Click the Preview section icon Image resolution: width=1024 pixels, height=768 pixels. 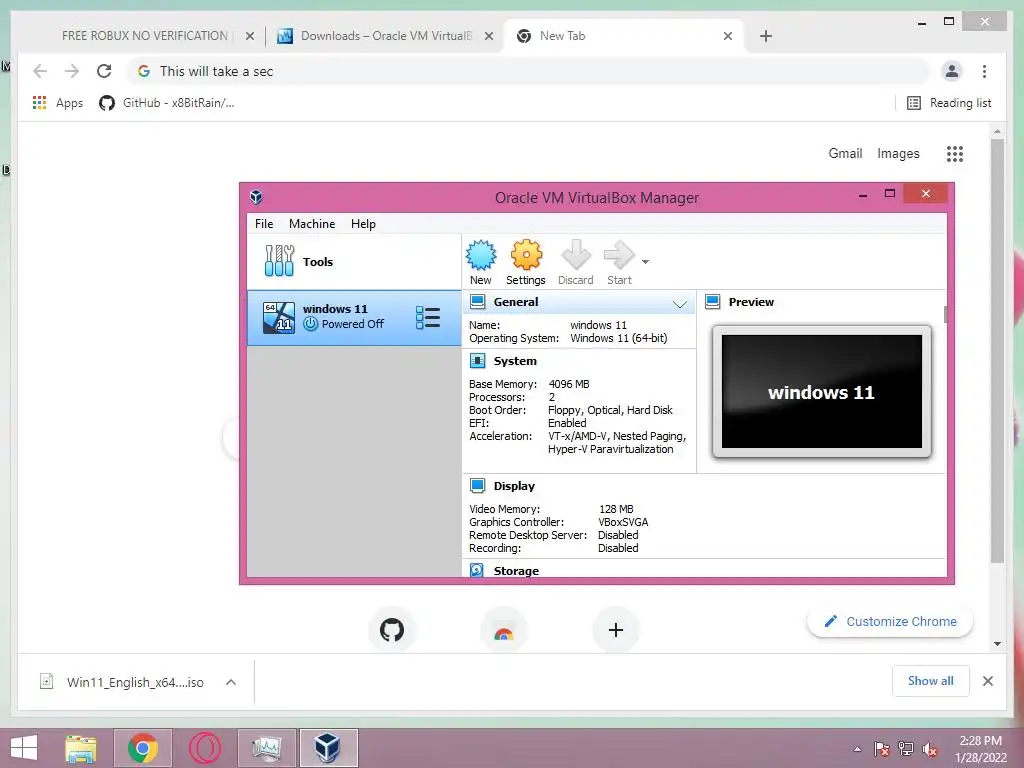(x=712, y=302)
